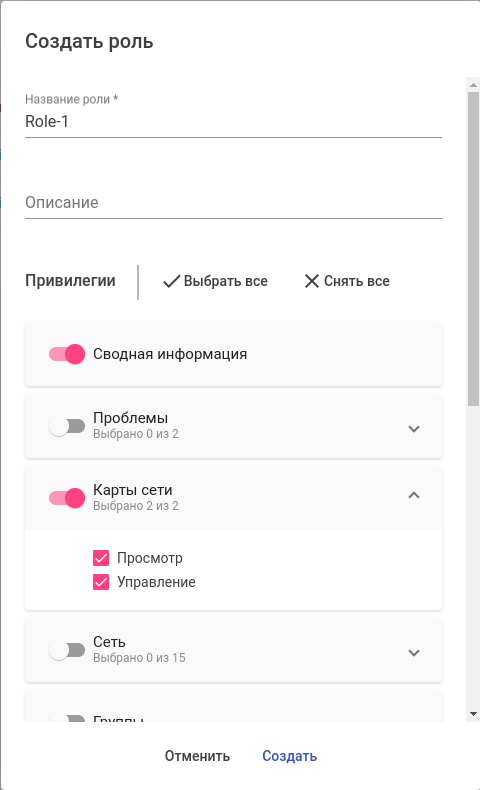
Task: Click the Описание input field
Action: (233, 203)
